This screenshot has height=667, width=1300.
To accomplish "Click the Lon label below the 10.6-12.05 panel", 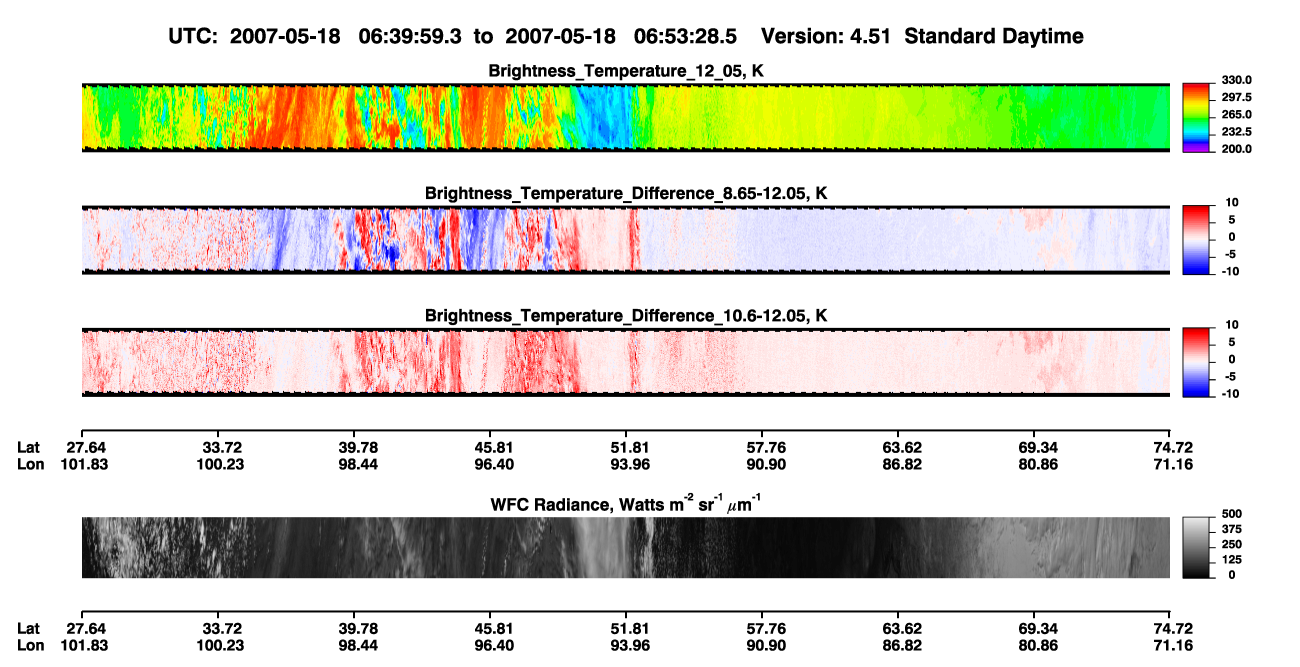I will click(x=31, y=464).
